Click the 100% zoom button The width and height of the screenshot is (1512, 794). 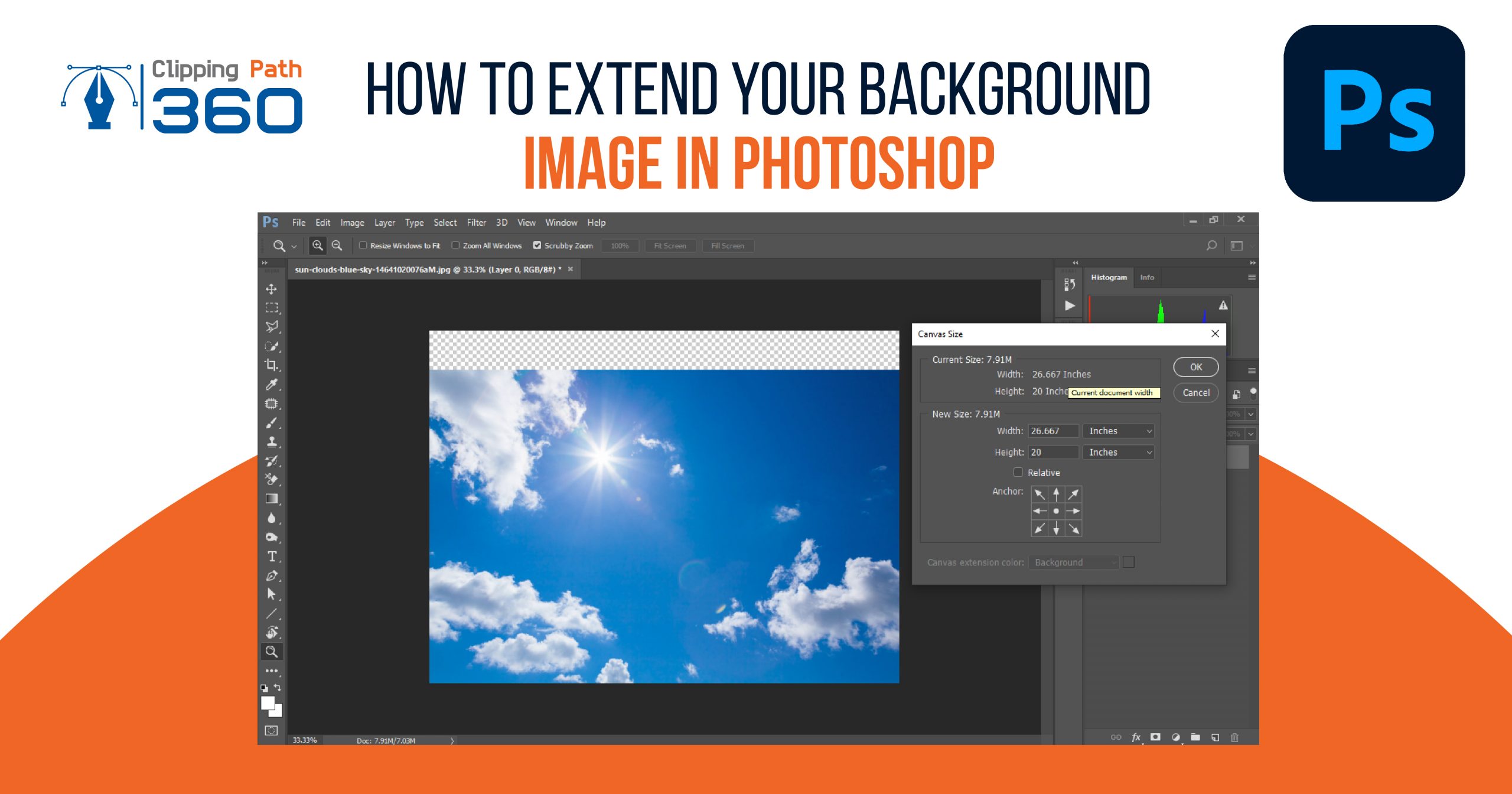(620, 246)
